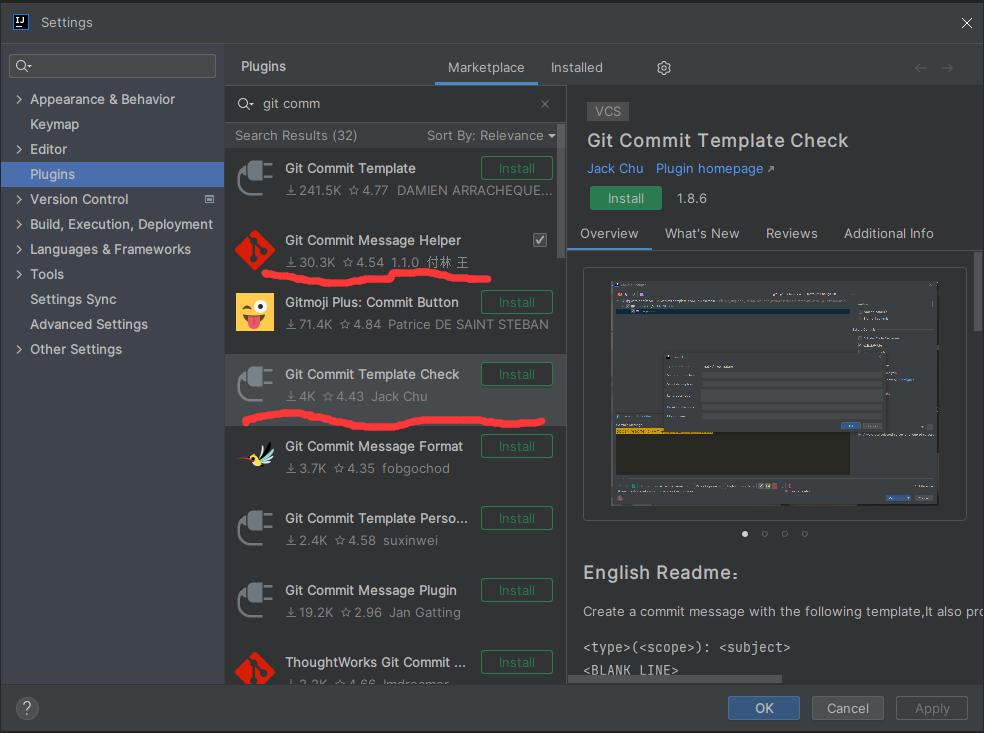Click the plugin search magnifier icon
The height and width of the screenshot is (733, 984).
245,104
